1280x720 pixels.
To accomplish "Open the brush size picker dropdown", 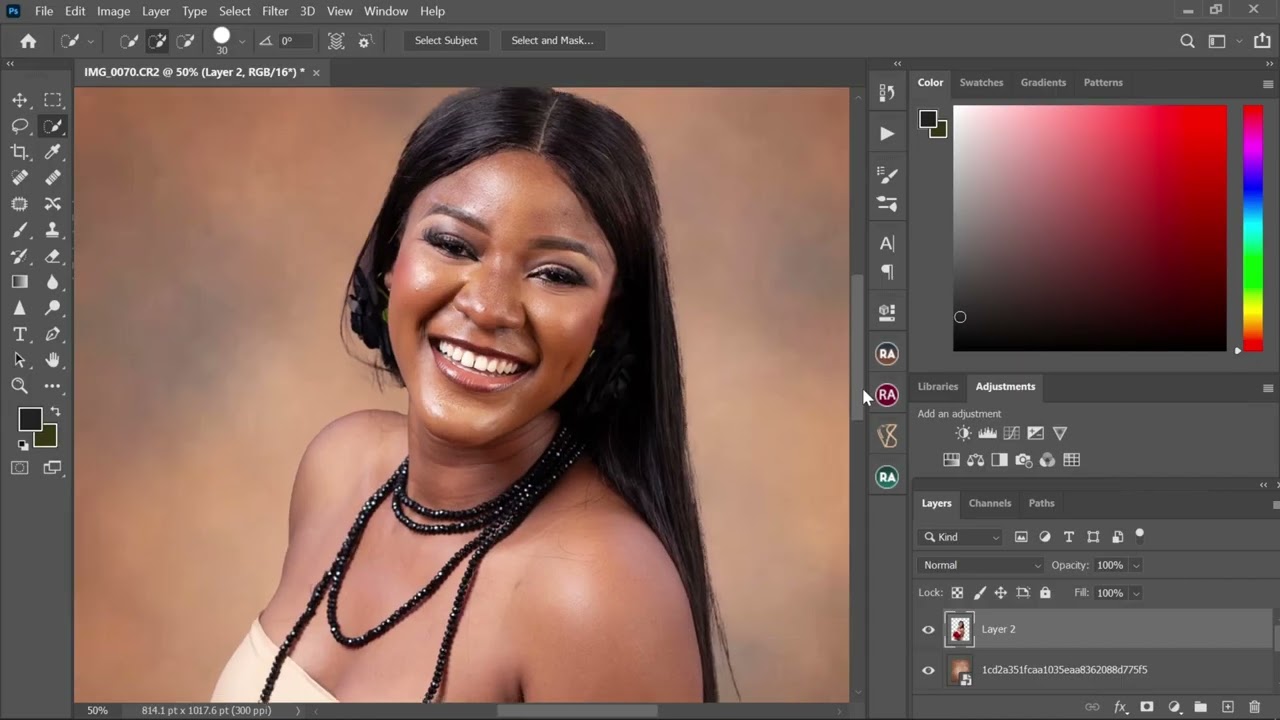I will 242,41.
